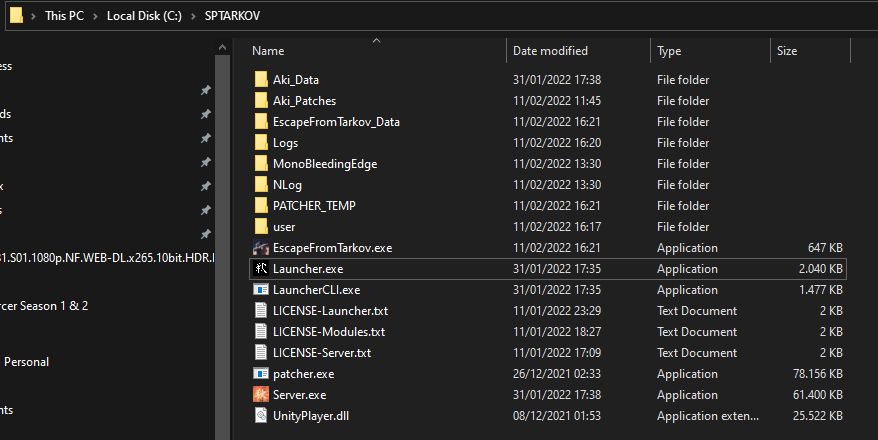The width and height of the screenshot is (878, 440).
Task: Select the MonoBleedingEdge folder name
Action: point(325,163)
